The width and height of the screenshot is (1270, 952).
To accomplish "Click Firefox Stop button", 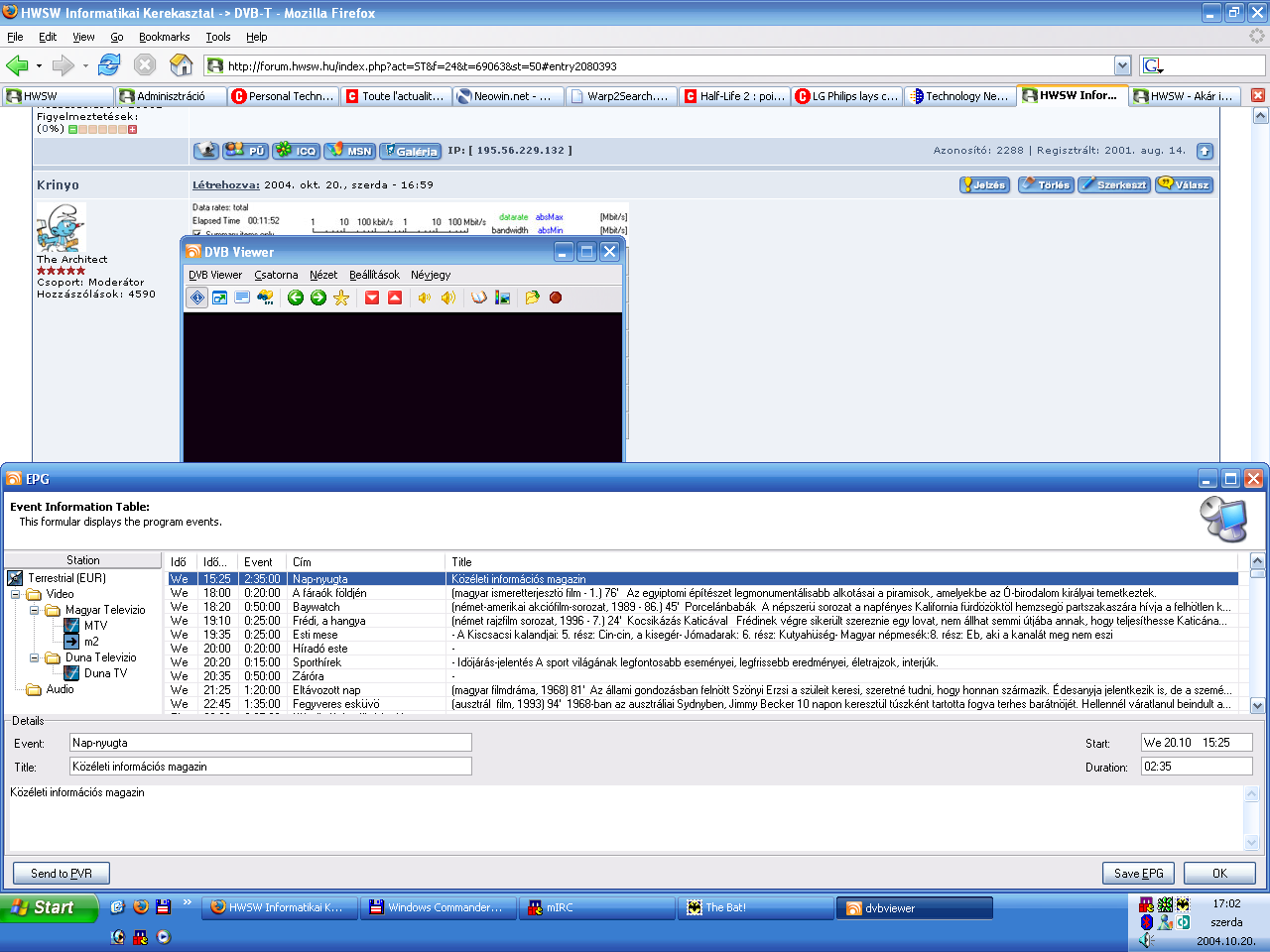I will pyautogui.click(x=145, y=65).
